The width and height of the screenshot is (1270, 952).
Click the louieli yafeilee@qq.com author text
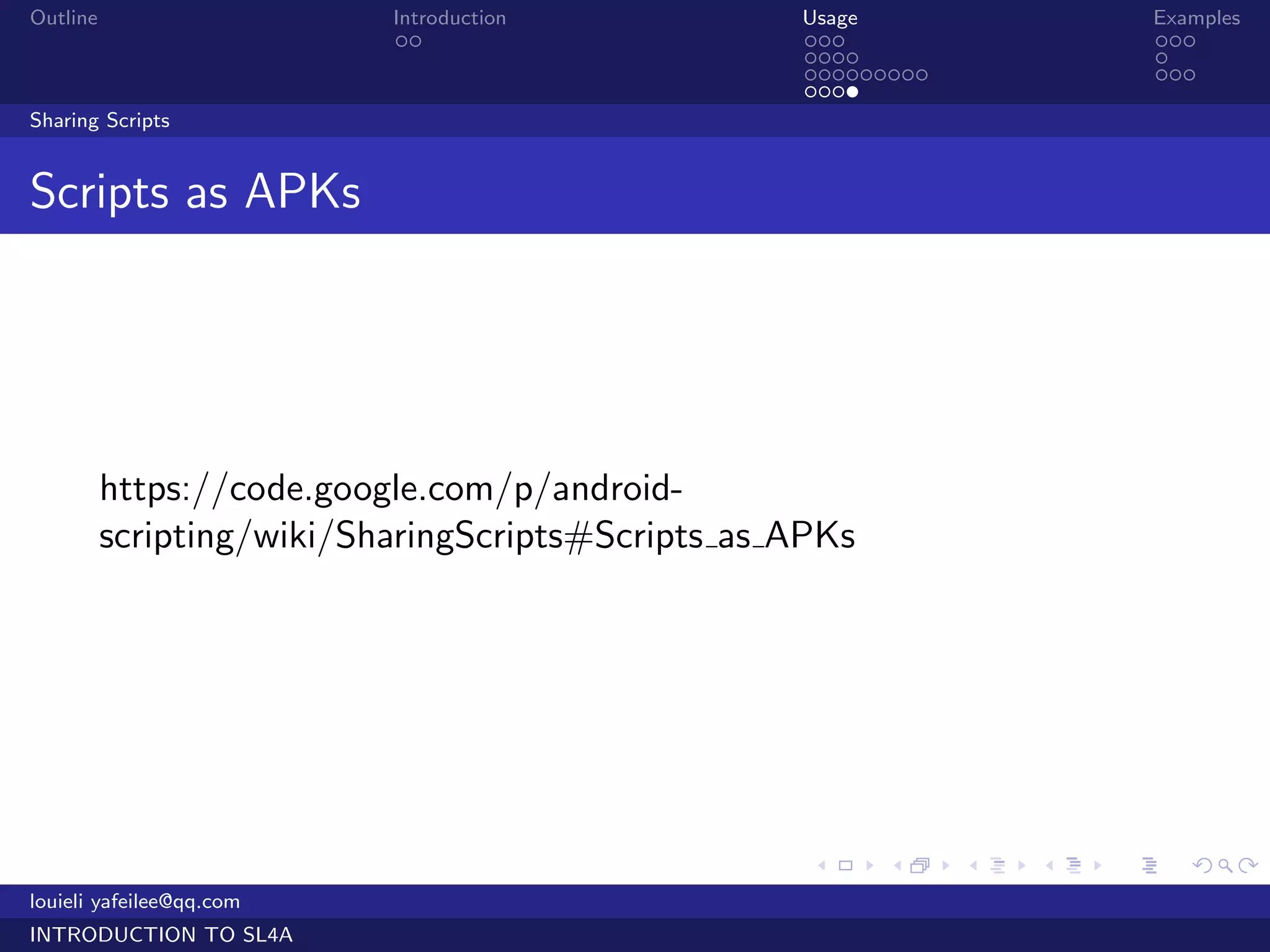[135, 902]
